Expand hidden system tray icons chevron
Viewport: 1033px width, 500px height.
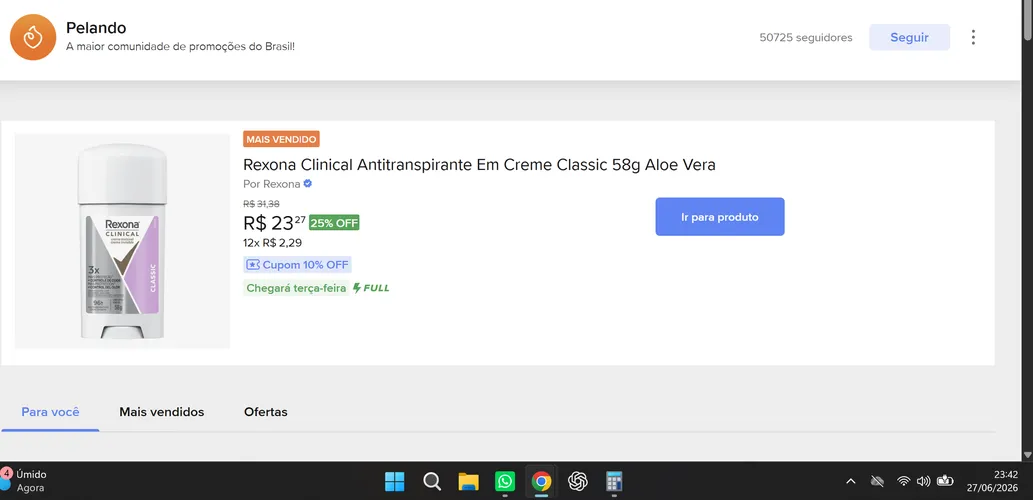[x=851, y=482]
